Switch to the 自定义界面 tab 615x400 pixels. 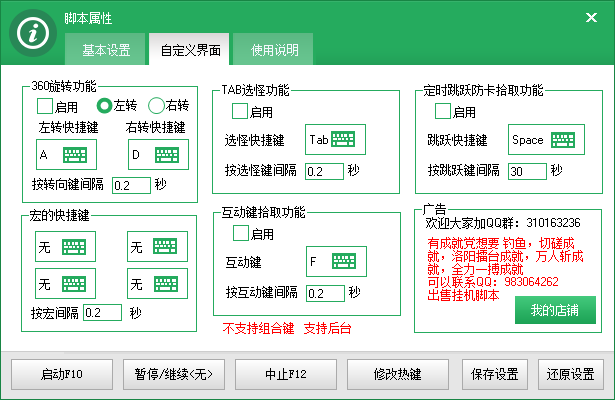(189, 49)
